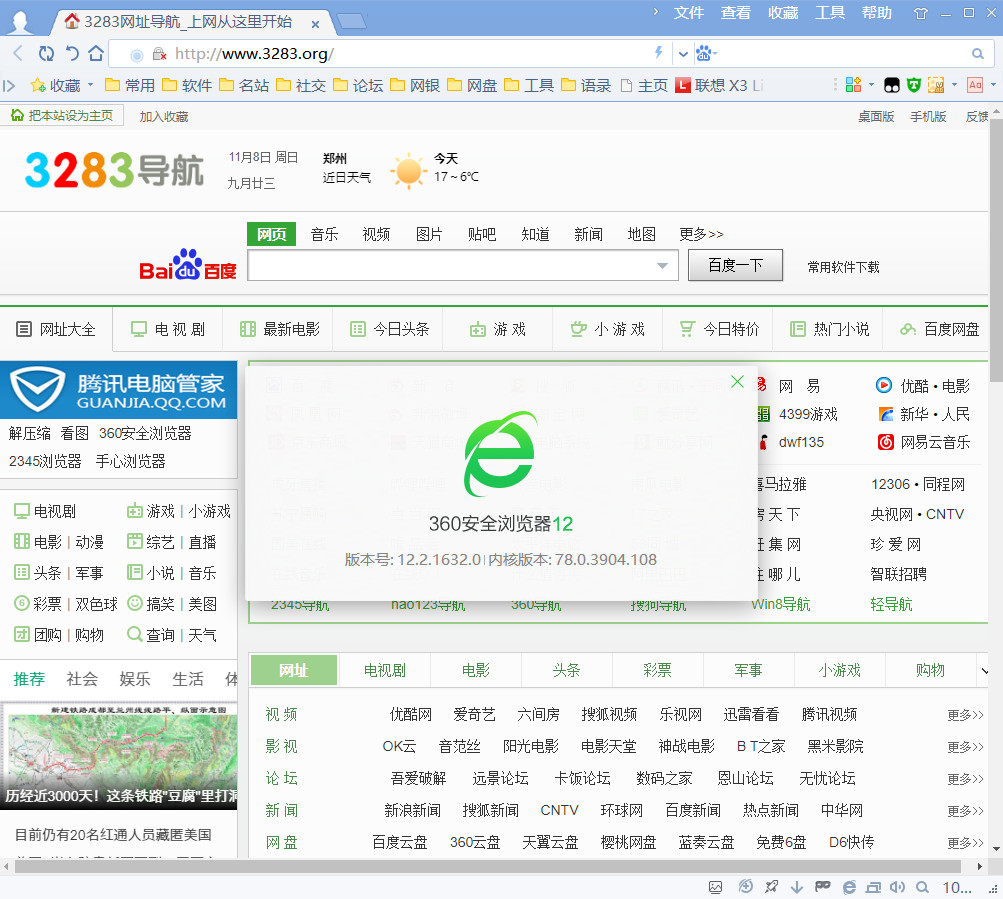This screenshot has width=1003, height=899.
Task: Click the railway map news thumbnail
Action: tap(118, 756)
